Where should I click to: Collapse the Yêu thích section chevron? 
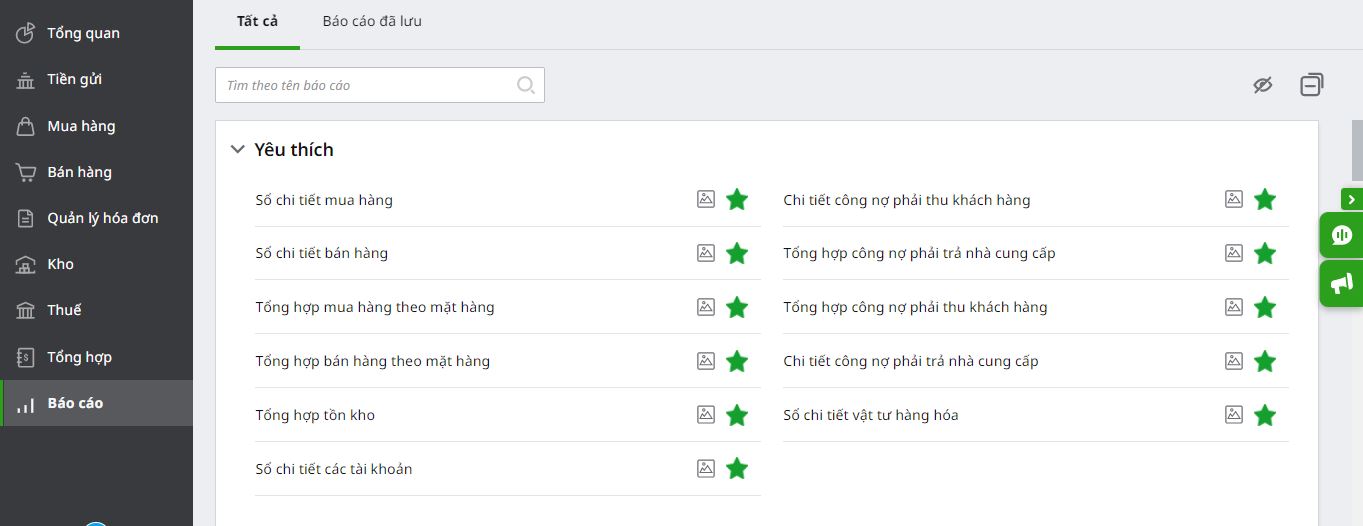[237, 149]
